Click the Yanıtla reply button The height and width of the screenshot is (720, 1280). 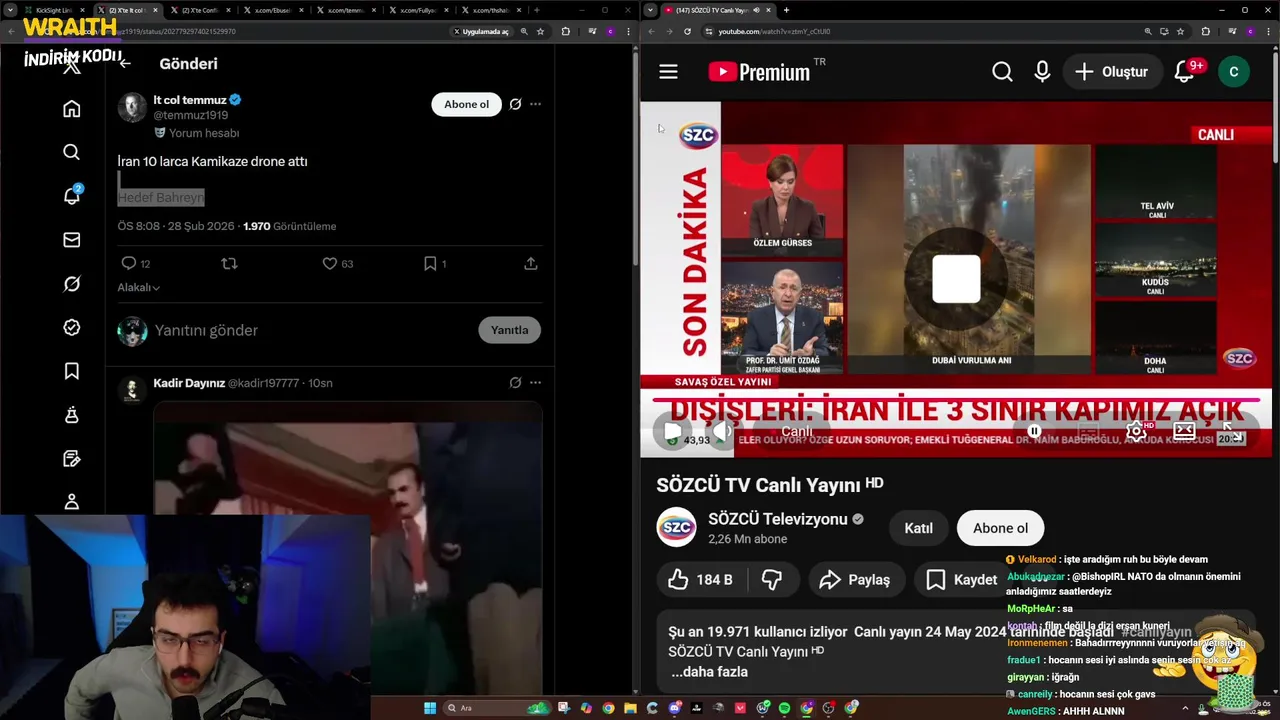tap(509, 330)
